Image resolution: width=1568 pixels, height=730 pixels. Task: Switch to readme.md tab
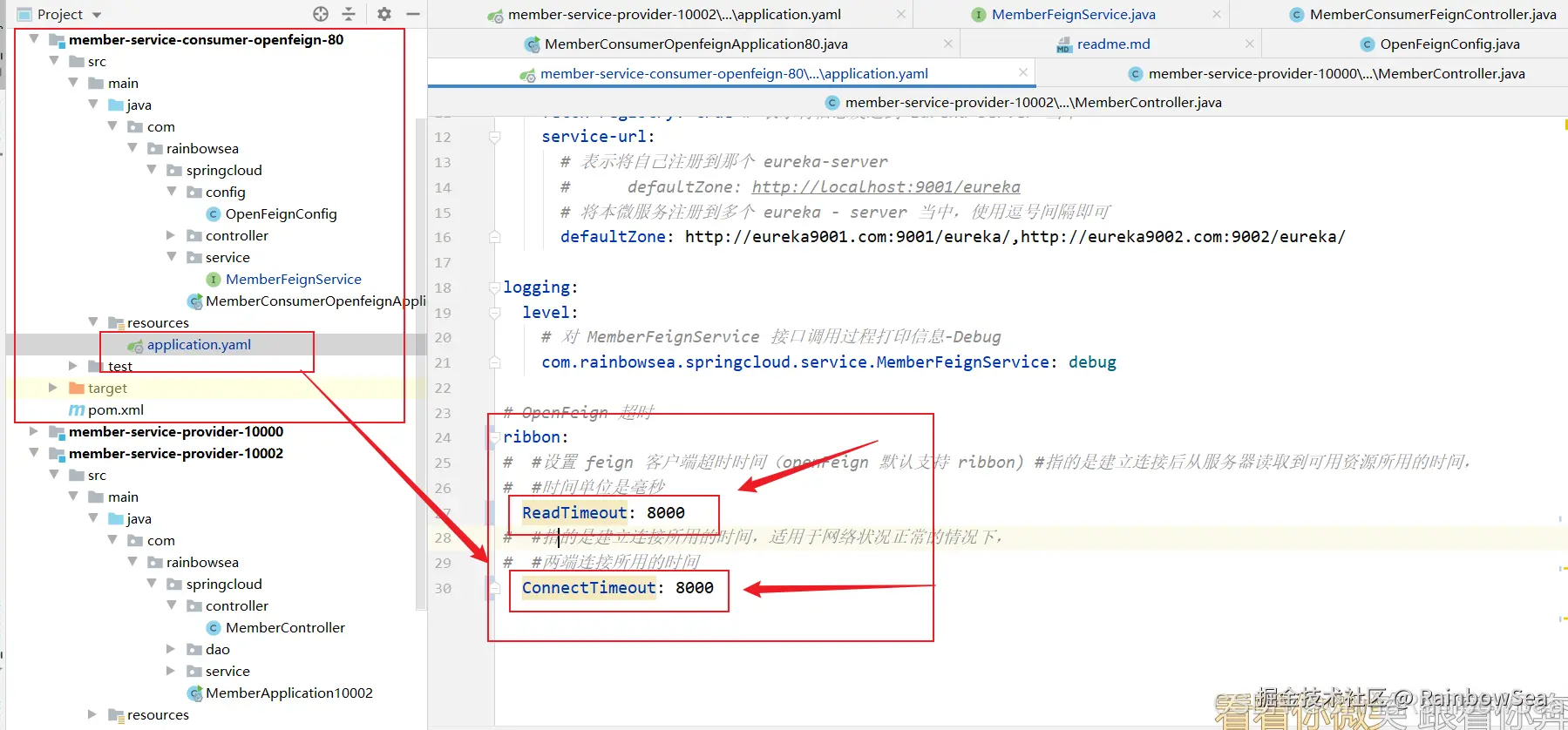coord(1113,44)
